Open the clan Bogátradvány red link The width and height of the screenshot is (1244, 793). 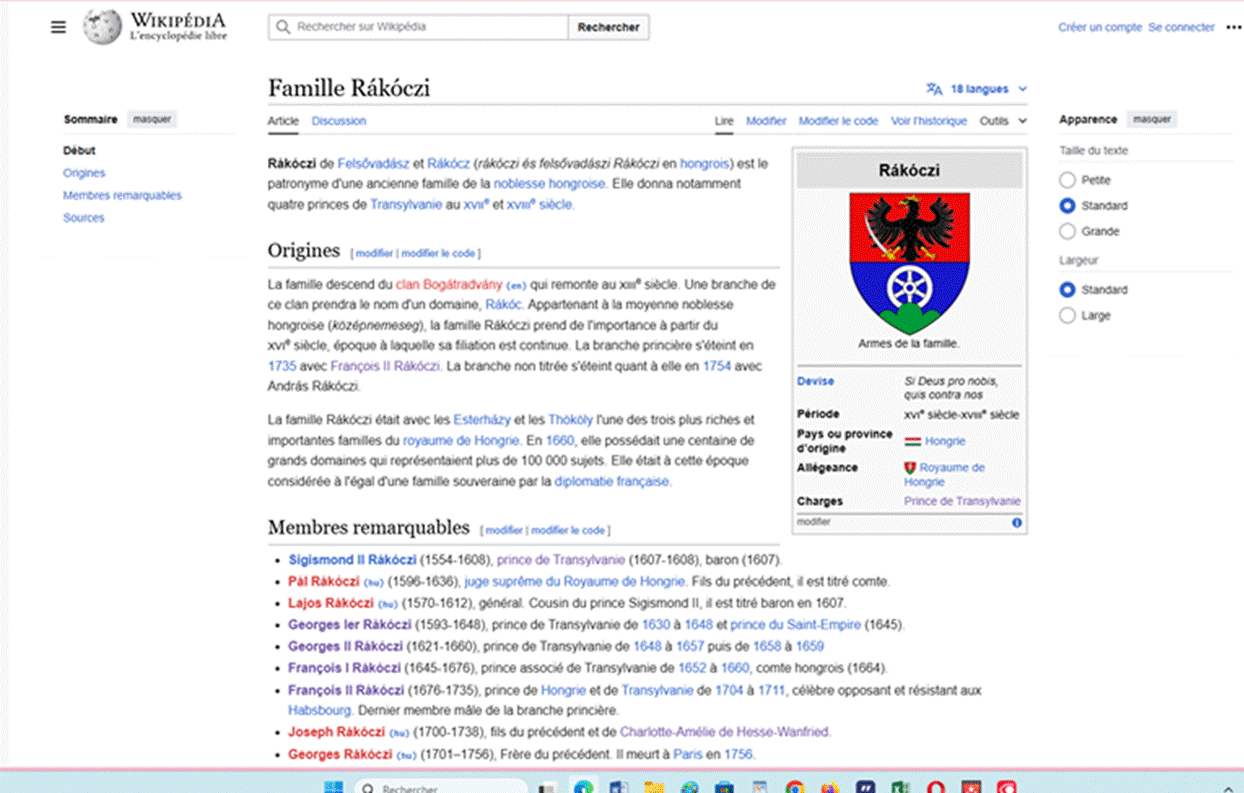click(x=449, y=285)
